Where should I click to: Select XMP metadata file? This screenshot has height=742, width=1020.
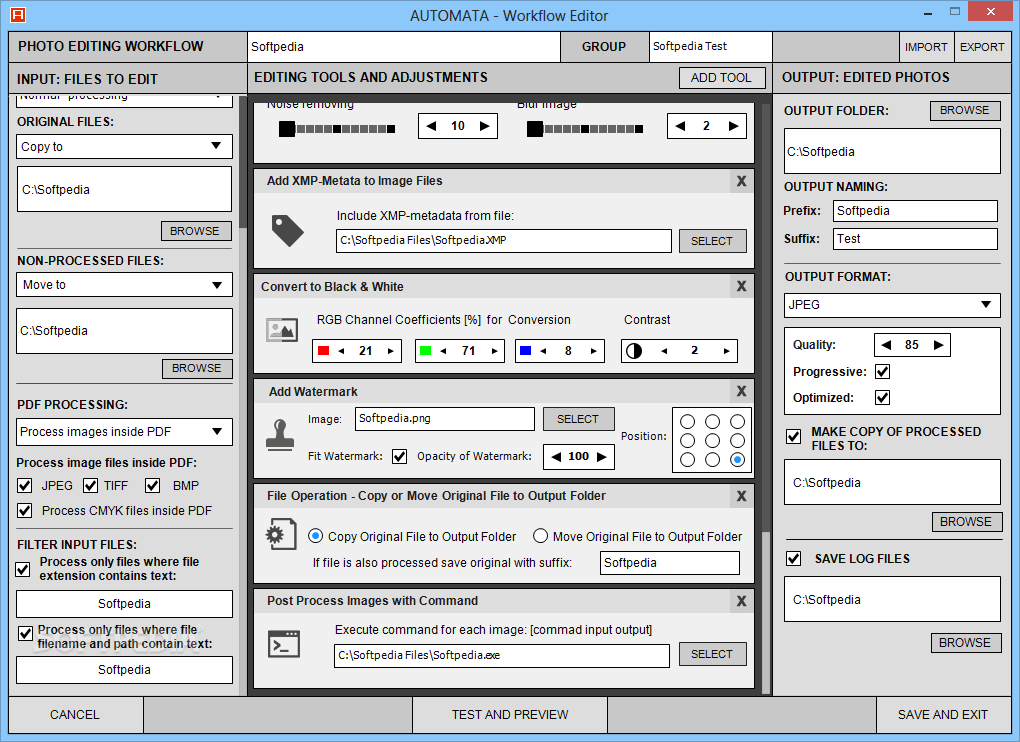712,241
